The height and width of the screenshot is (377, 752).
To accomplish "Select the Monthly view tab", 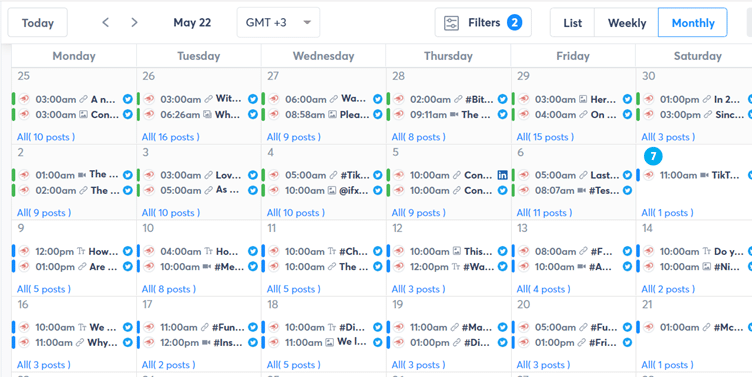I will 693,23.
